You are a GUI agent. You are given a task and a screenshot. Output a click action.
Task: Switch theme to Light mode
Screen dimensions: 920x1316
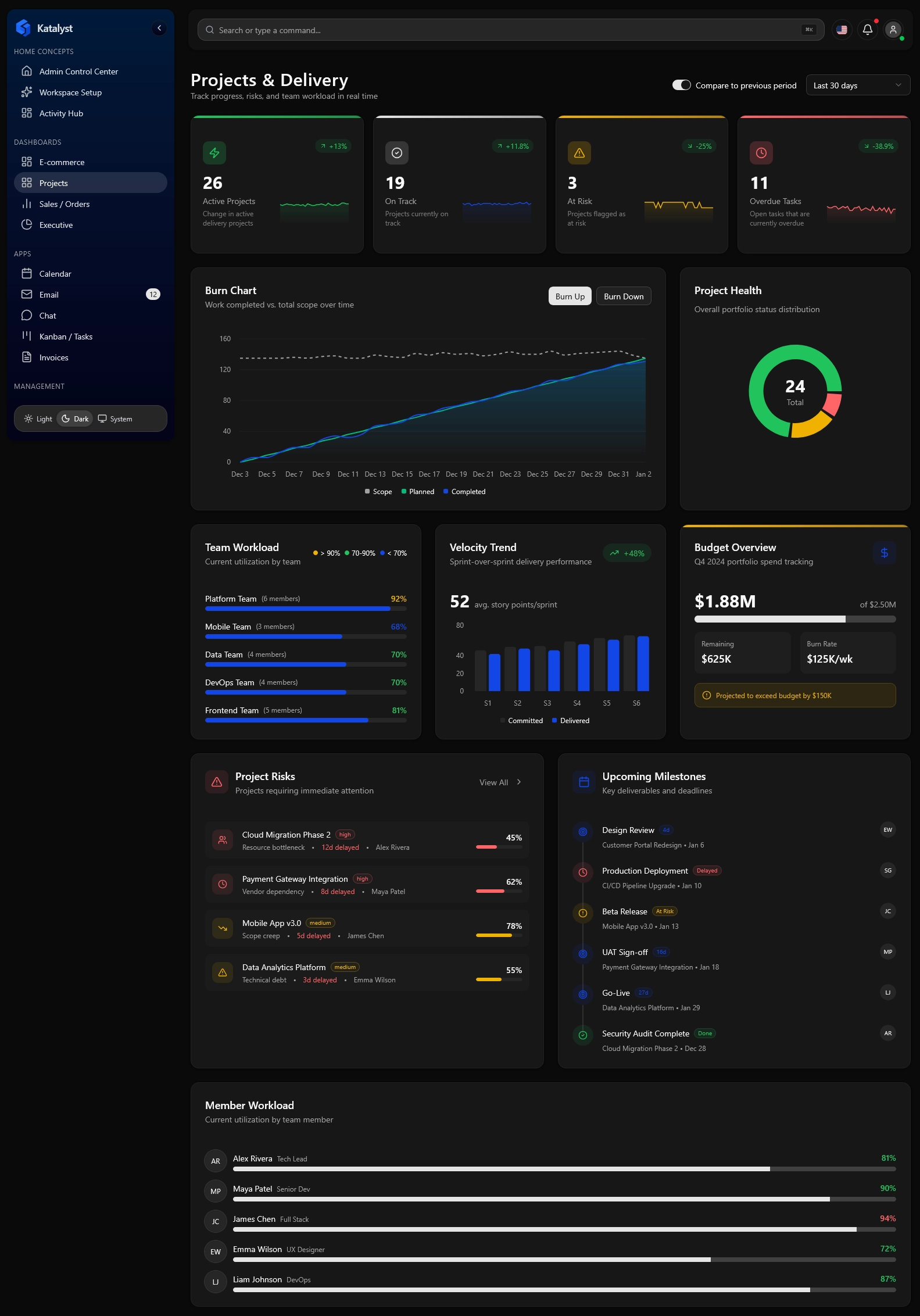point(38,419)
